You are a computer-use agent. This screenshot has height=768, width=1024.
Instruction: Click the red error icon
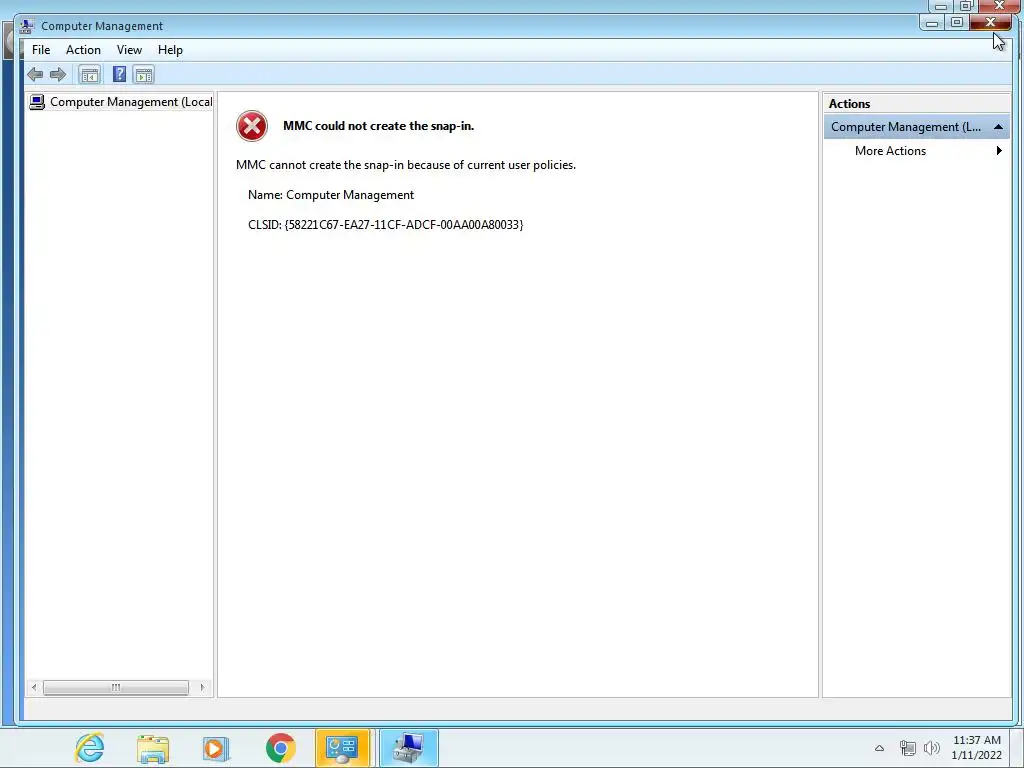coord(252,126)
